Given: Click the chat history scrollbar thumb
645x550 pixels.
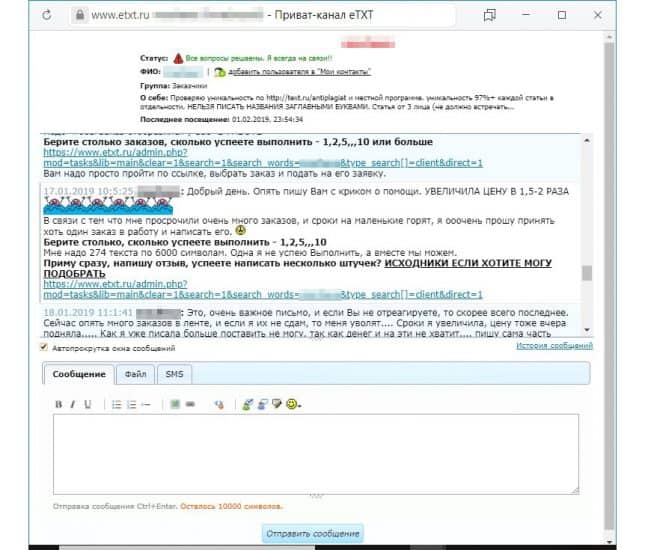Looking at the screenshot, I should tap(587, 273).
